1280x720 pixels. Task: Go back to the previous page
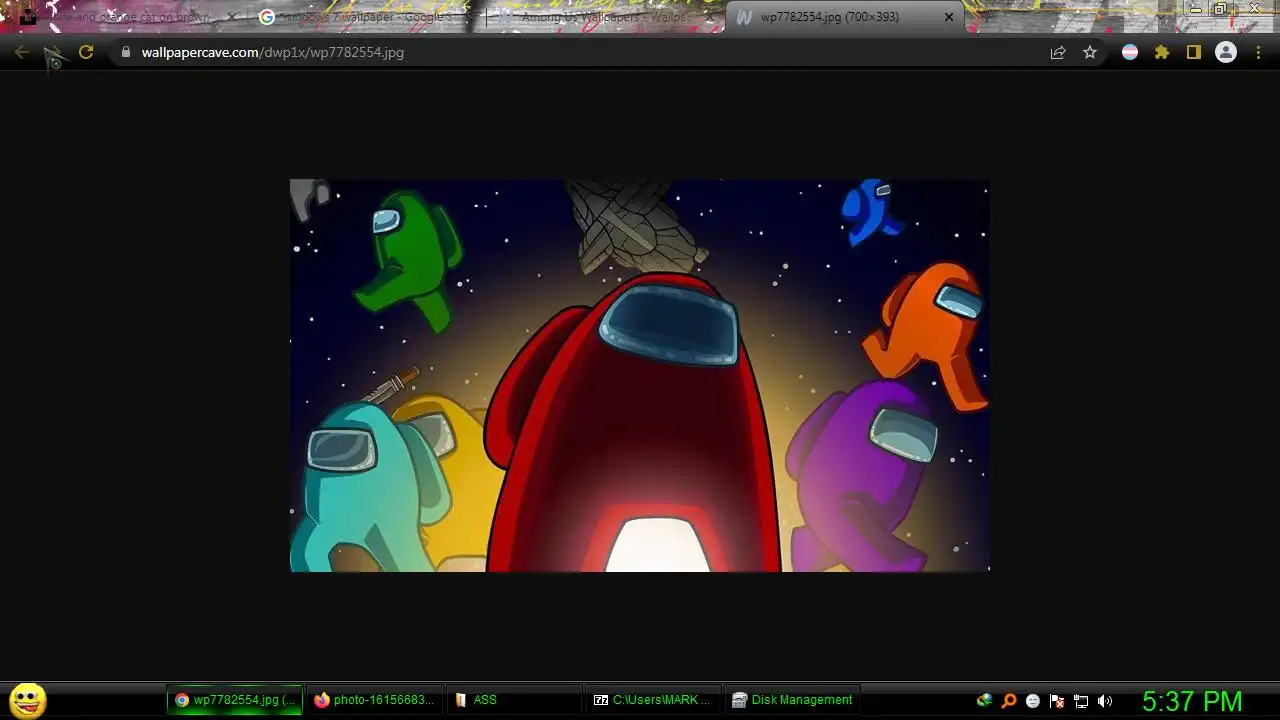pyautogui.click(x=22, y=52)
